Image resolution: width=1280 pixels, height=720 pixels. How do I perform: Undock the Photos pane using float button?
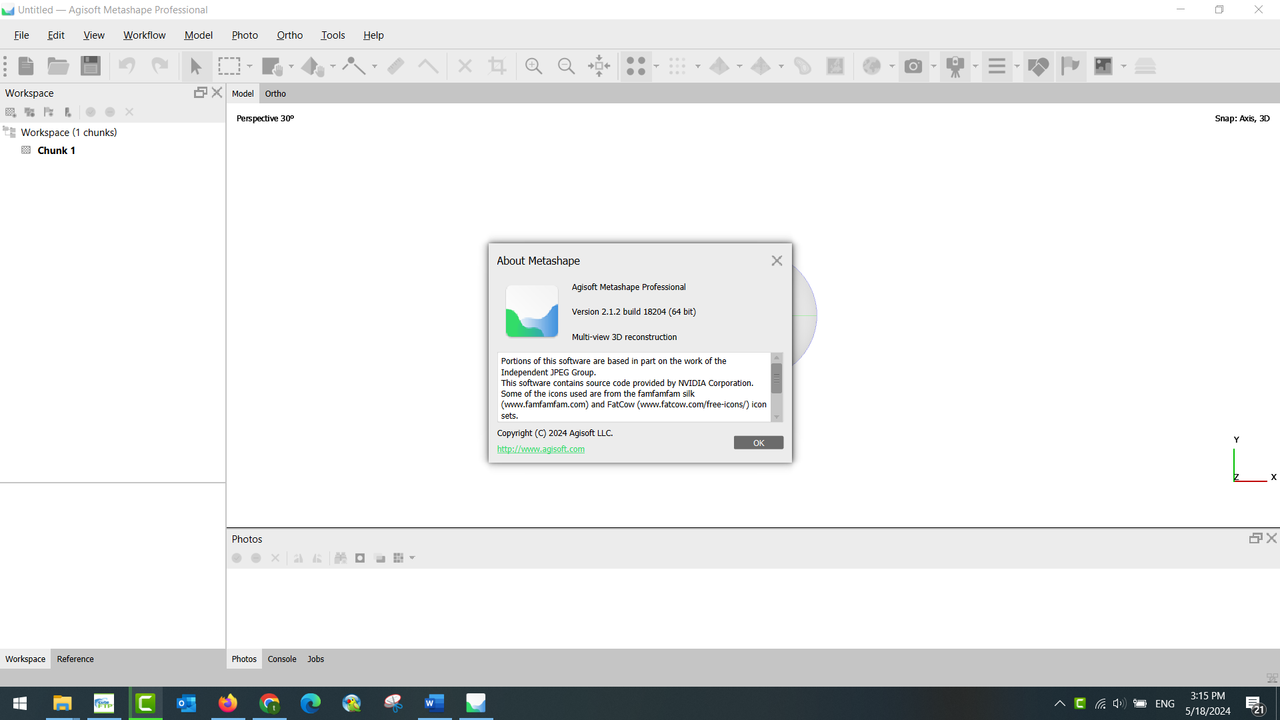click(1256, 538)
